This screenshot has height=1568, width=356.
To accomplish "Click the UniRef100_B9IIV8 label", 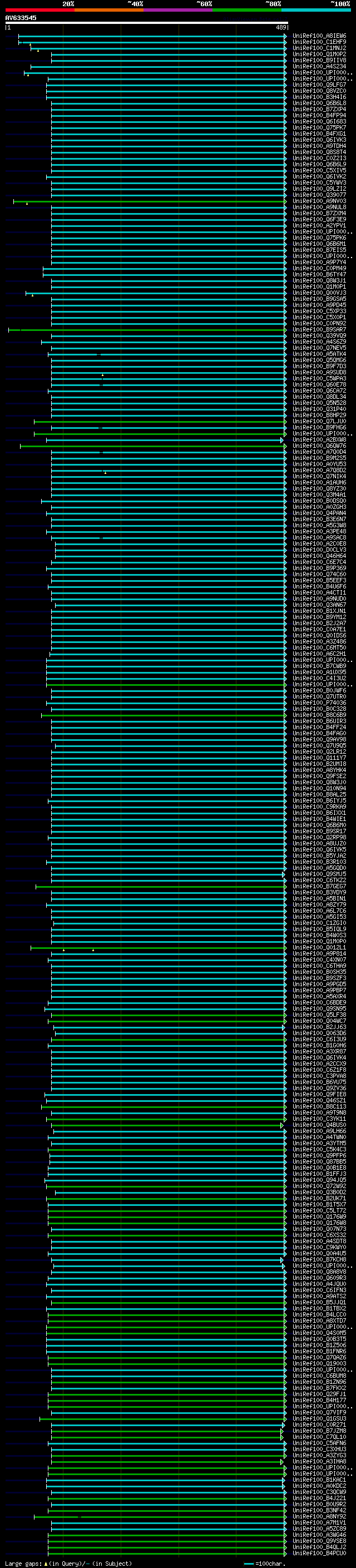I will coord(319,60).
